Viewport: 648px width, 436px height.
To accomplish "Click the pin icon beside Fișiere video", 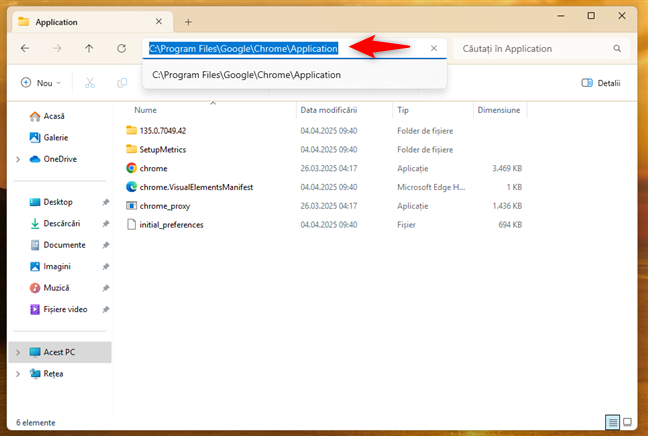I will 106,310.
